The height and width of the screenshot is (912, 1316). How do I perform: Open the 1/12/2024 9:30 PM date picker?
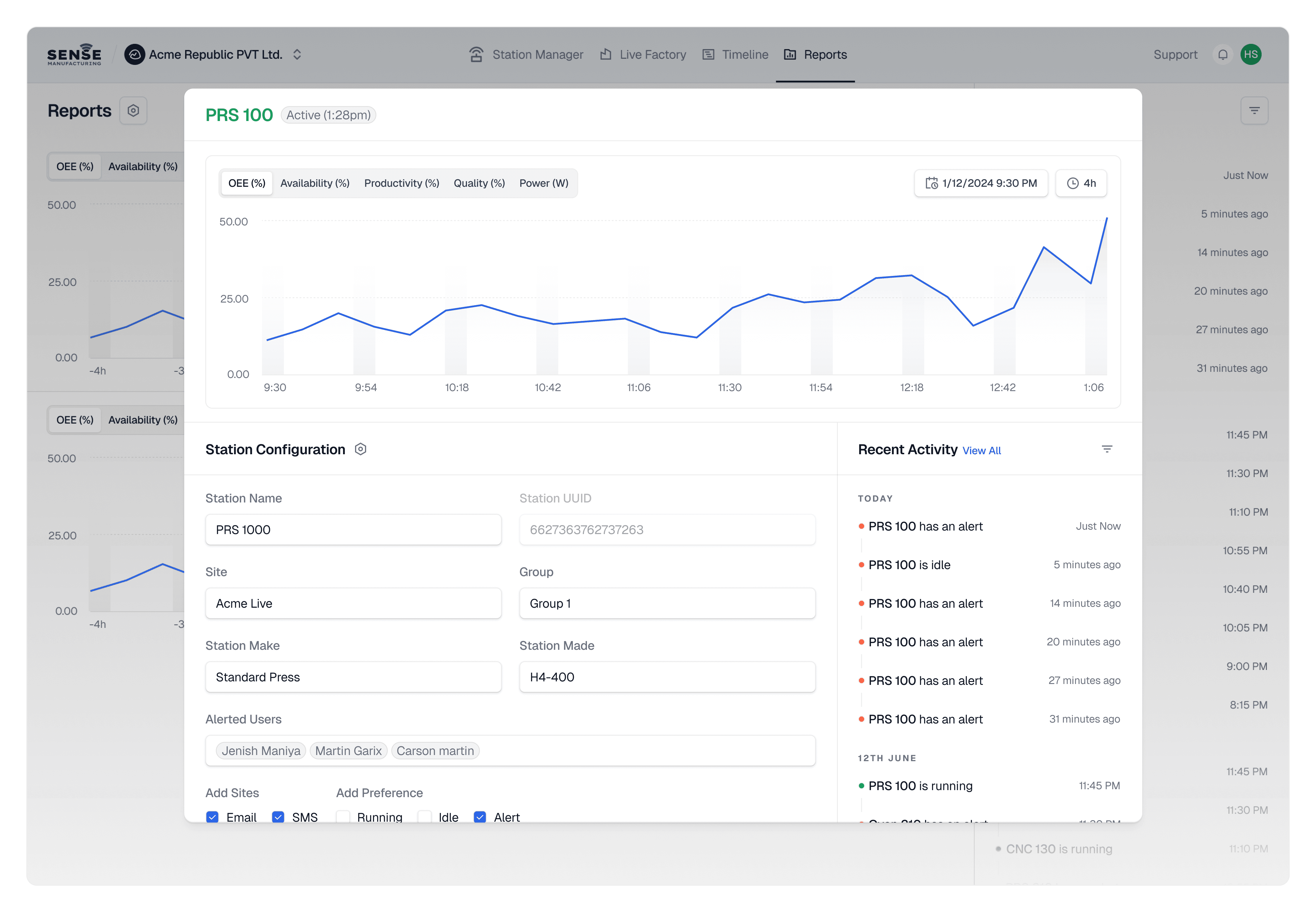click(x=981, y=184)
